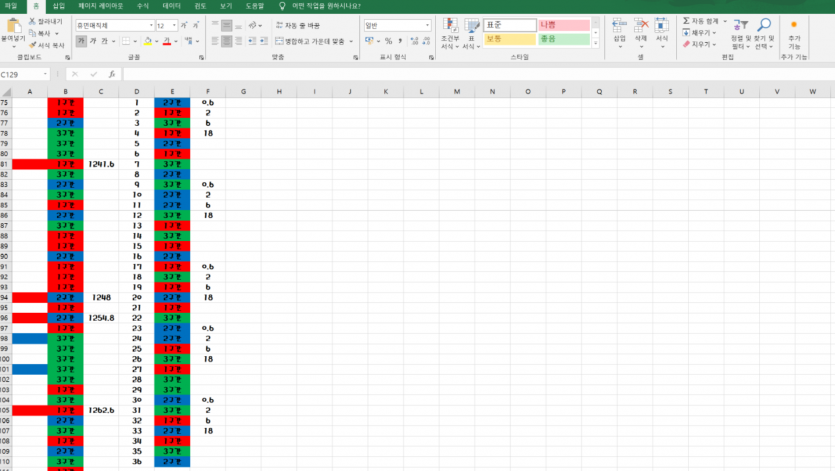This screenshot has height=471, width=835.
Task: Open Sort & Filter (정렬 및 필터)
Action: point(740,34)
